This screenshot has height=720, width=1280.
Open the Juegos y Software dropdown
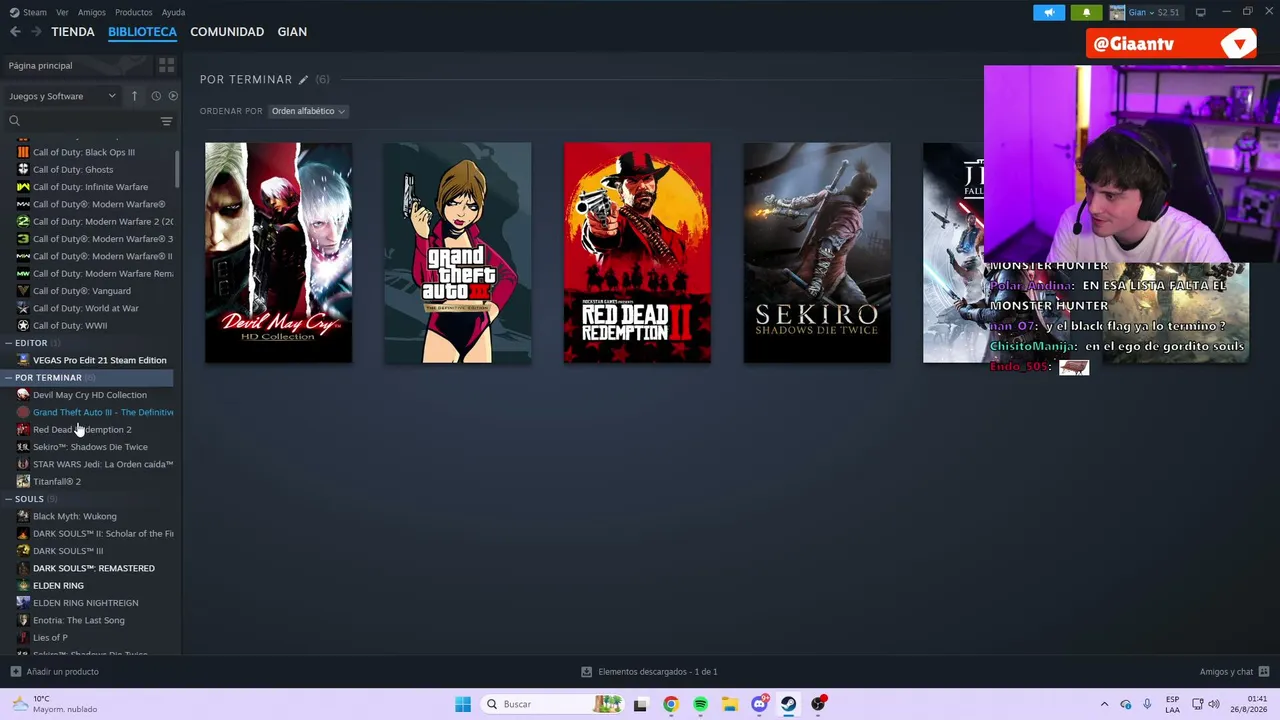62,96
